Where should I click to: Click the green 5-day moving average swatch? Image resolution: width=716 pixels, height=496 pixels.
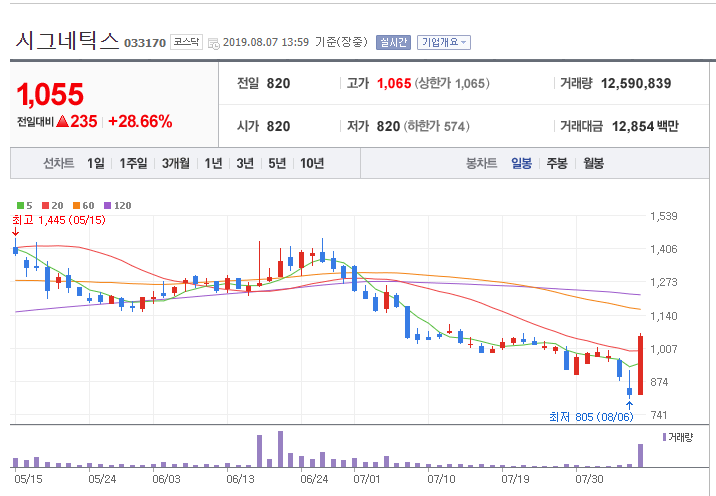point(21,206)
